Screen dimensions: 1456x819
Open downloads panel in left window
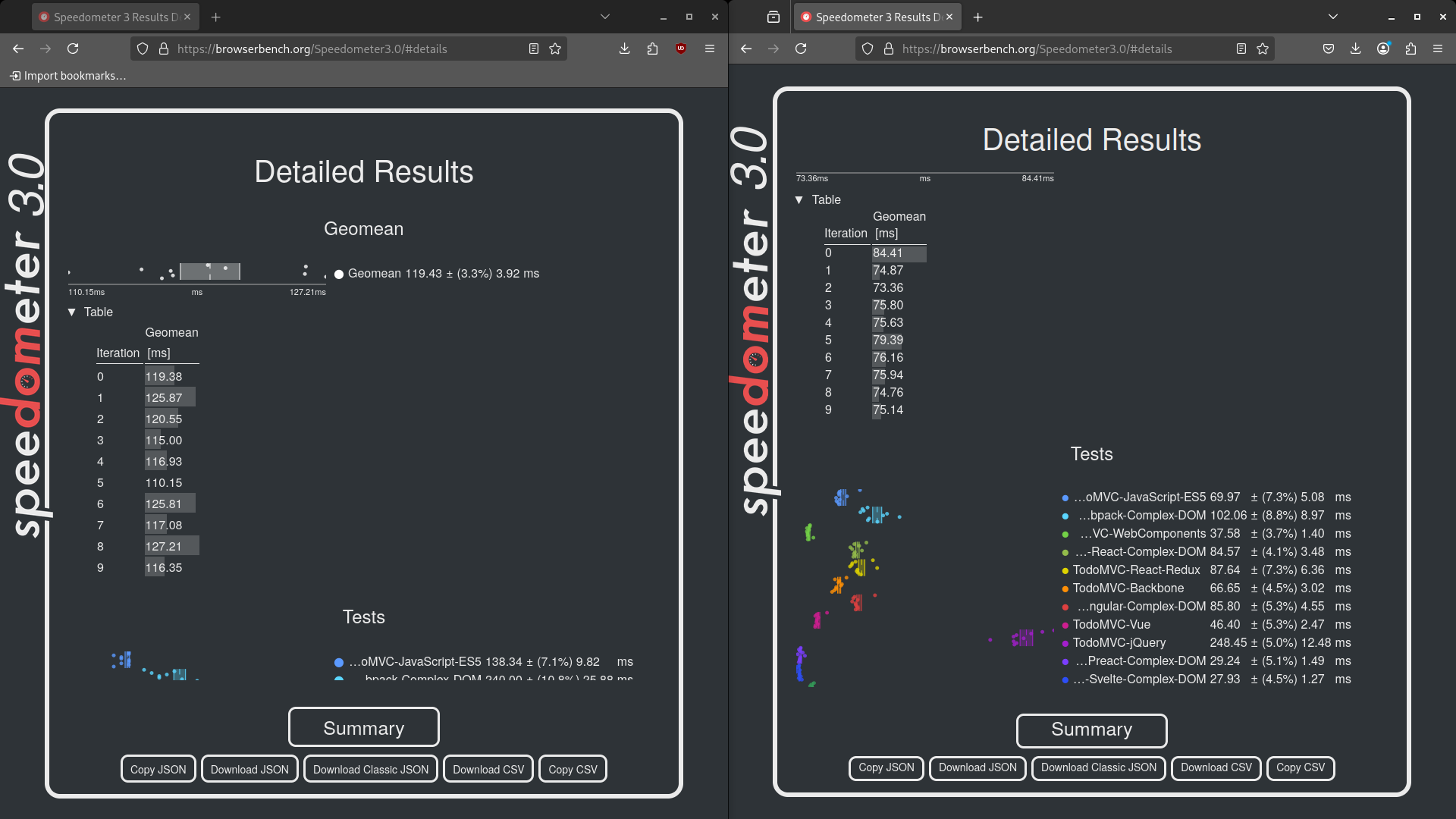(624, 49)
